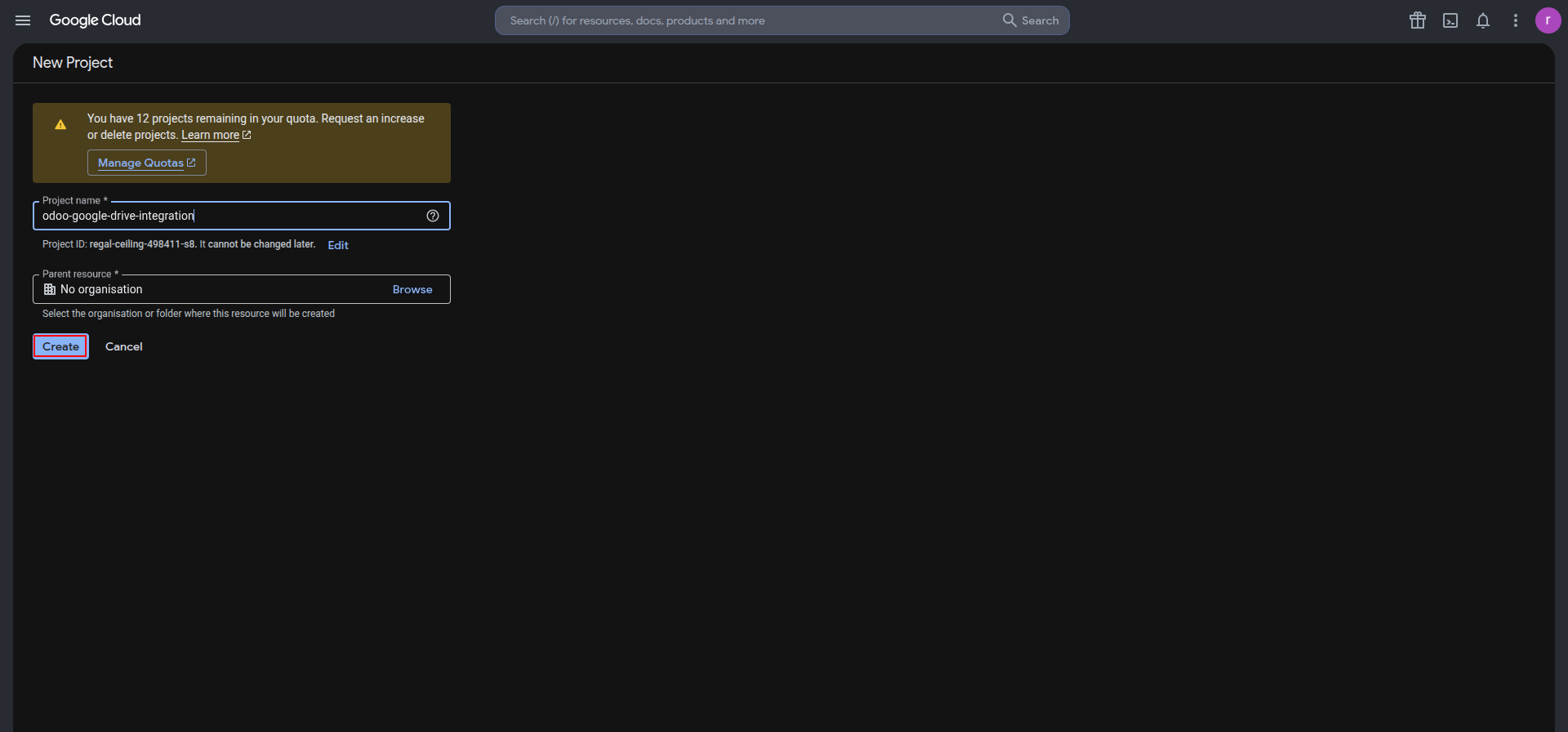The height and width of the screenshot is (732, 1568).
Task: Click the Project name text field
Action: [242, 216]
